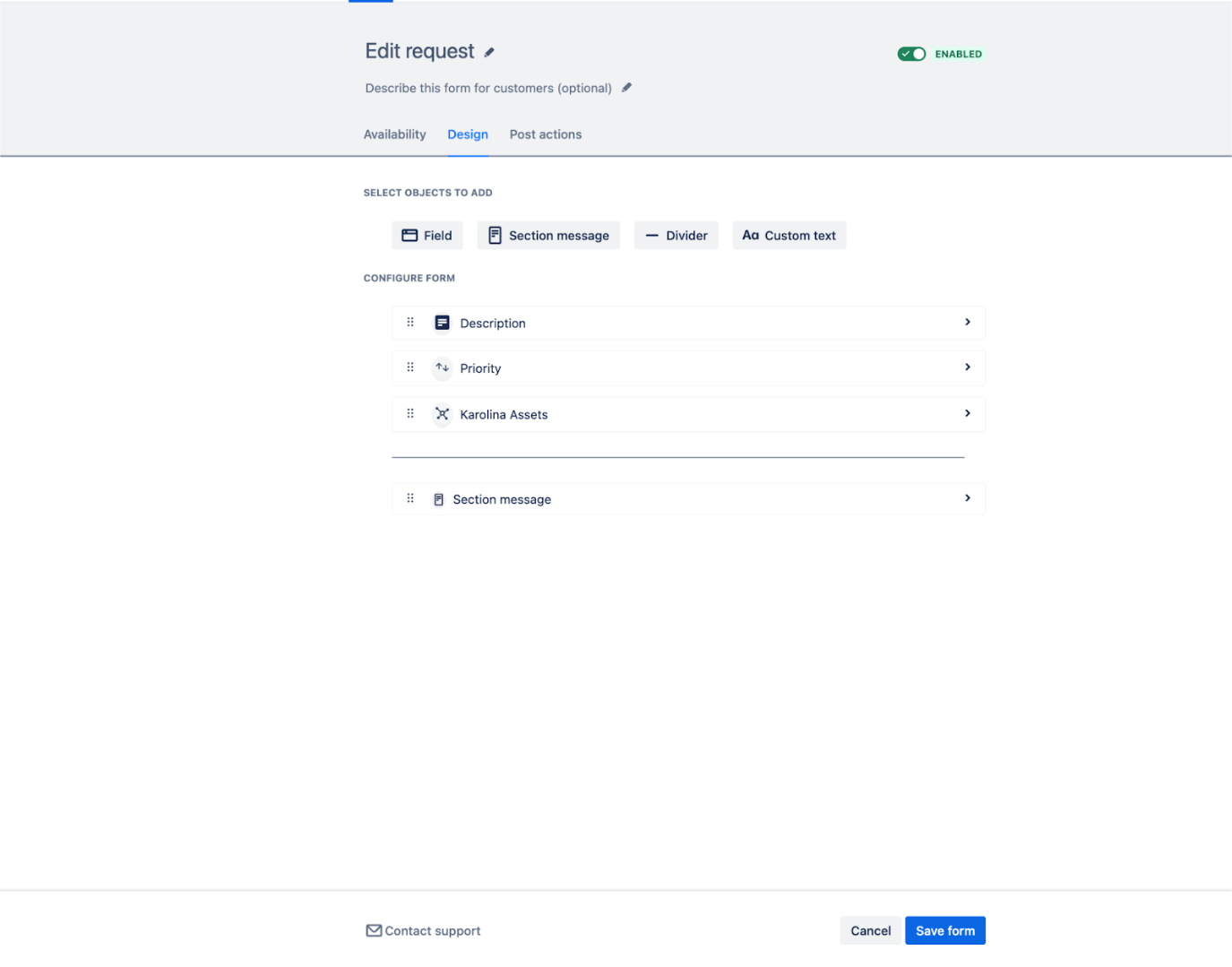This screenshot has width=1232, height=967.
Task: Switch to the Availability tab
Action: 394,134
